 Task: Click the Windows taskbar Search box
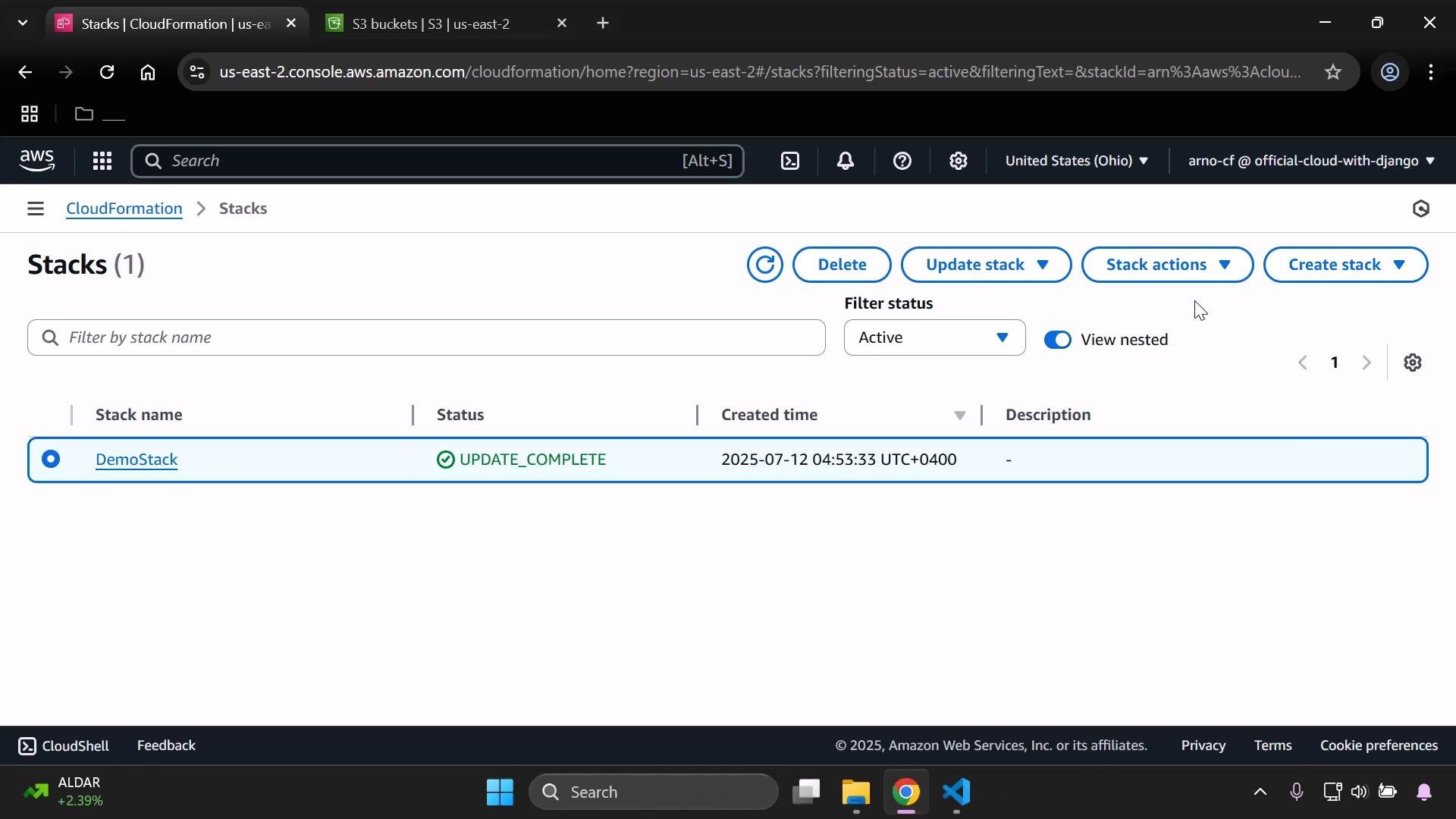coord(654,792)
